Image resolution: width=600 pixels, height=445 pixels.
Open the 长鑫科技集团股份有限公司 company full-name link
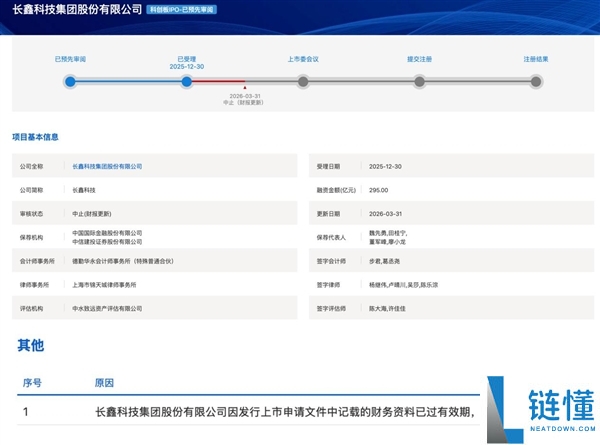click(x=107, y=166)
